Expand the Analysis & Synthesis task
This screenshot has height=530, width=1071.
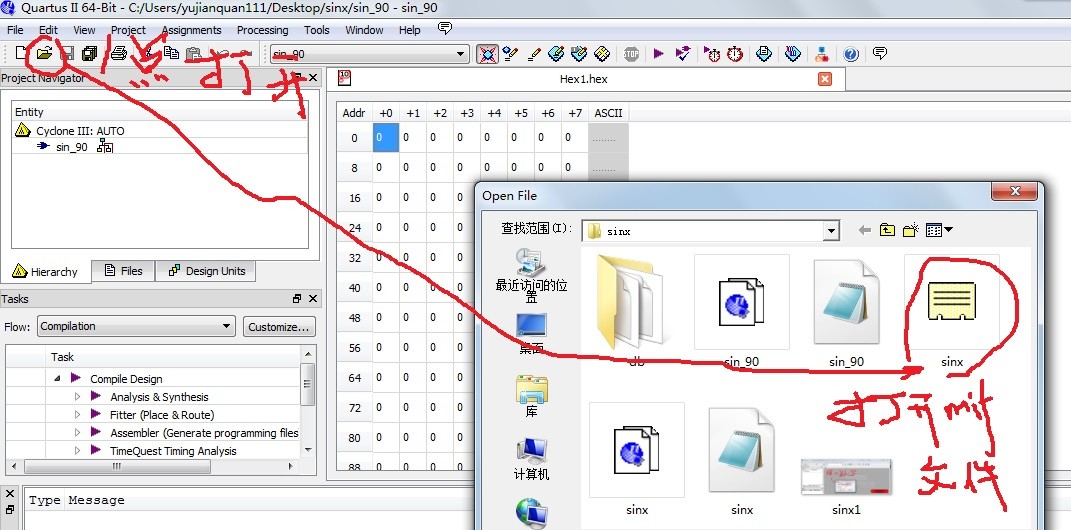pyautogui.click(x=78, y=397)
